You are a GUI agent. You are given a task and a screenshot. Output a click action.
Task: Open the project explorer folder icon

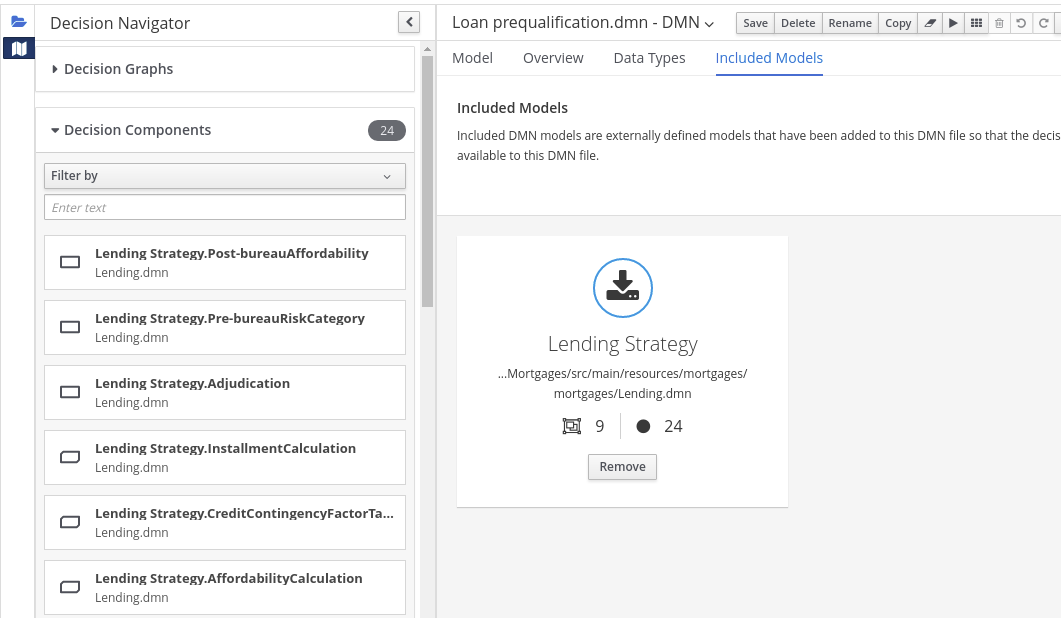19,22
